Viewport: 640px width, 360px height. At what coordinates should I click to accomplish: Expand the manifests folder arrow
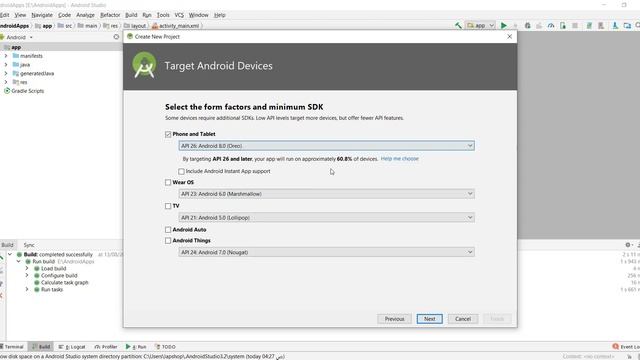6,56
